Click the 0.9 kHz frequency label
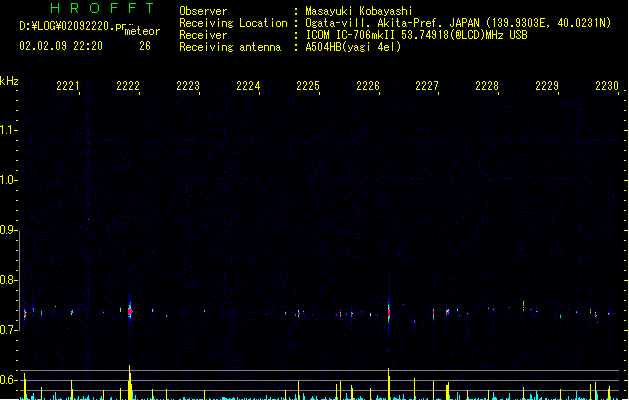629x400 pixels. [8, 230]
